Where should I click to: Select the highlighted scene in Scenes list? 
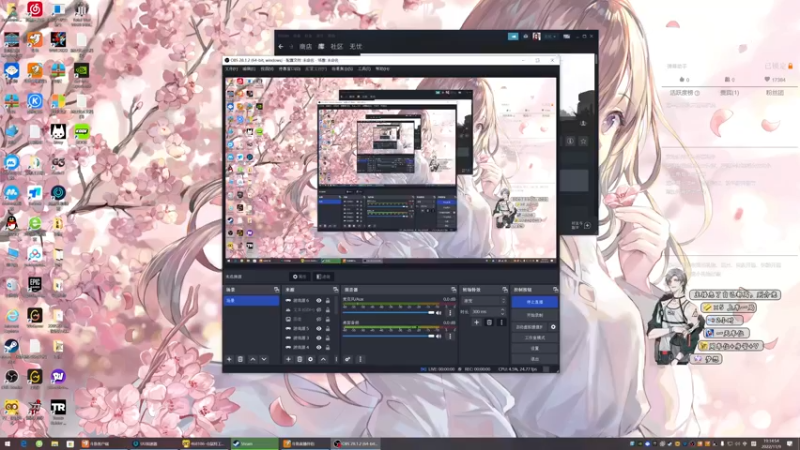[252, 301]
